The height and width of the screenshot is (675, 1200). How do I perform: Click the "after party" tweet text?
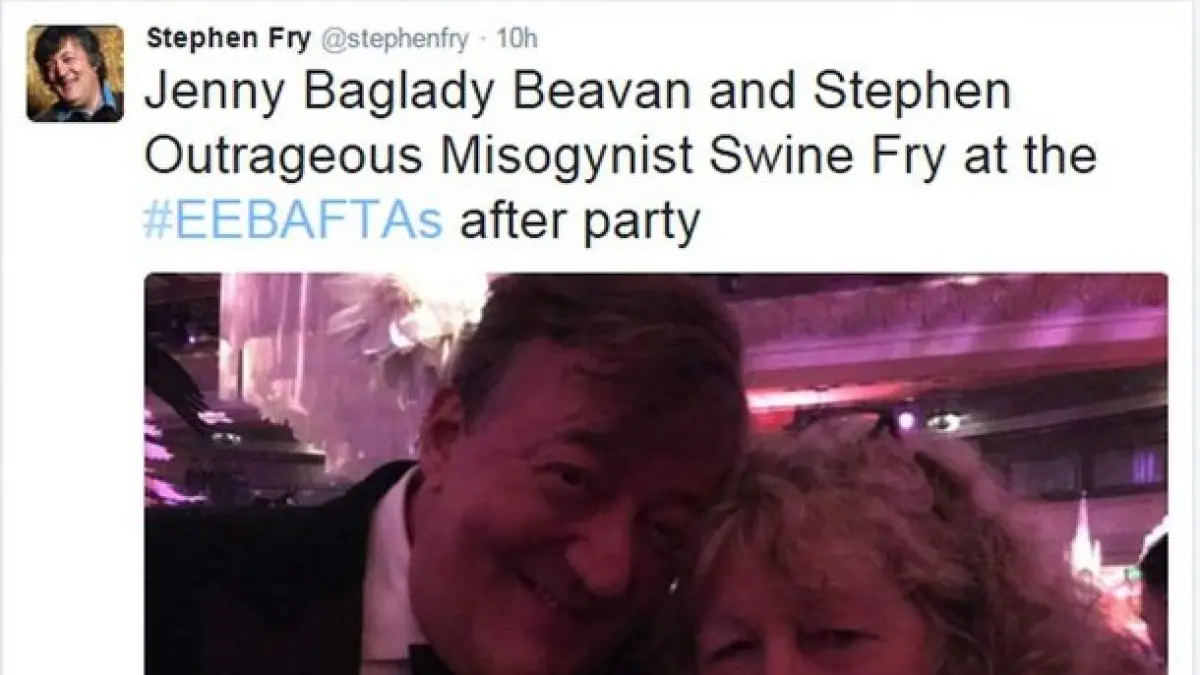[x=579, y=222]
